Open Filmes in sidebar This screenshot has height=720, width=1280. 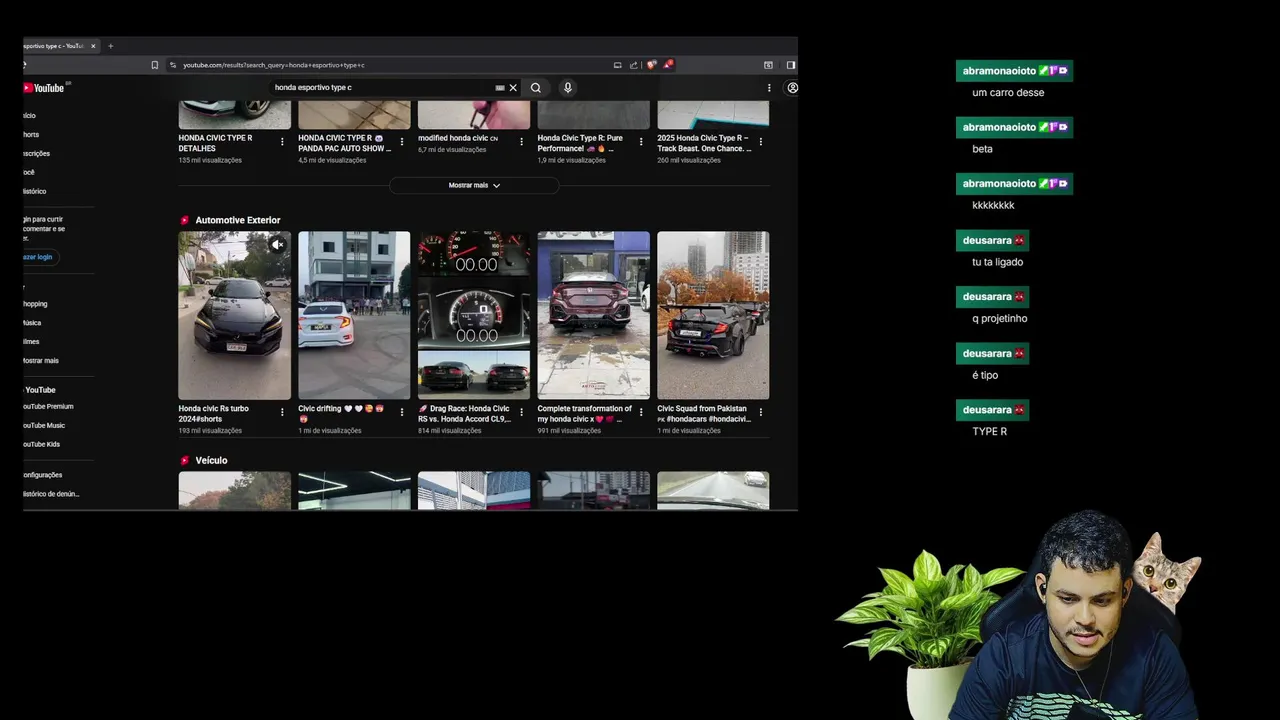32,342
